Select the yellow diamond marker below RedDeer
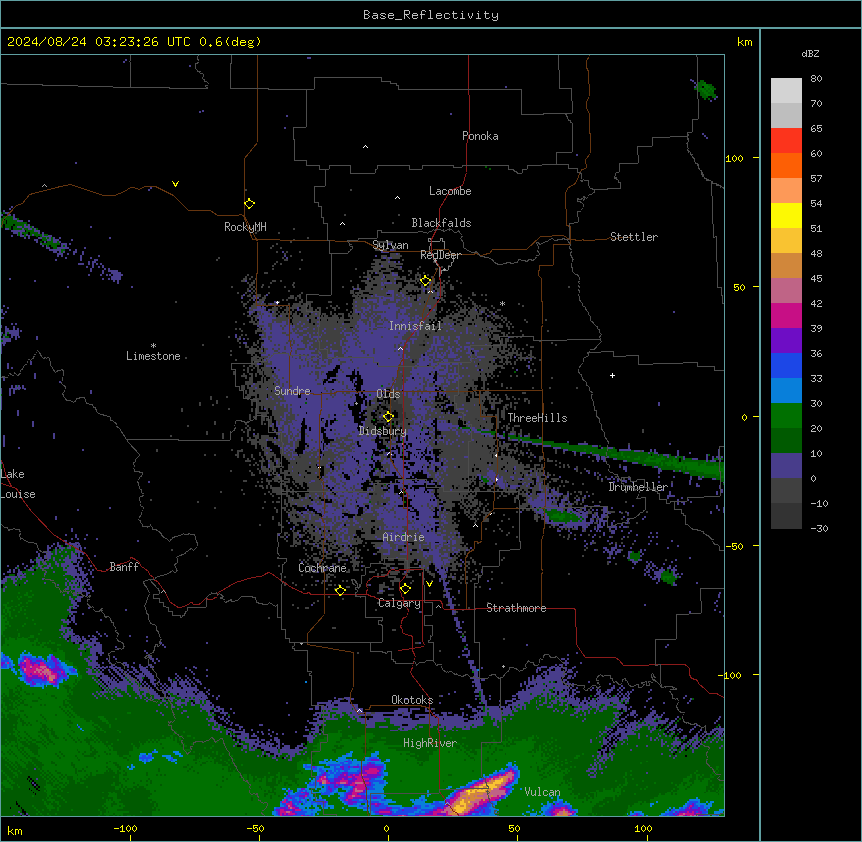862x842 pixels. point(426,281)
